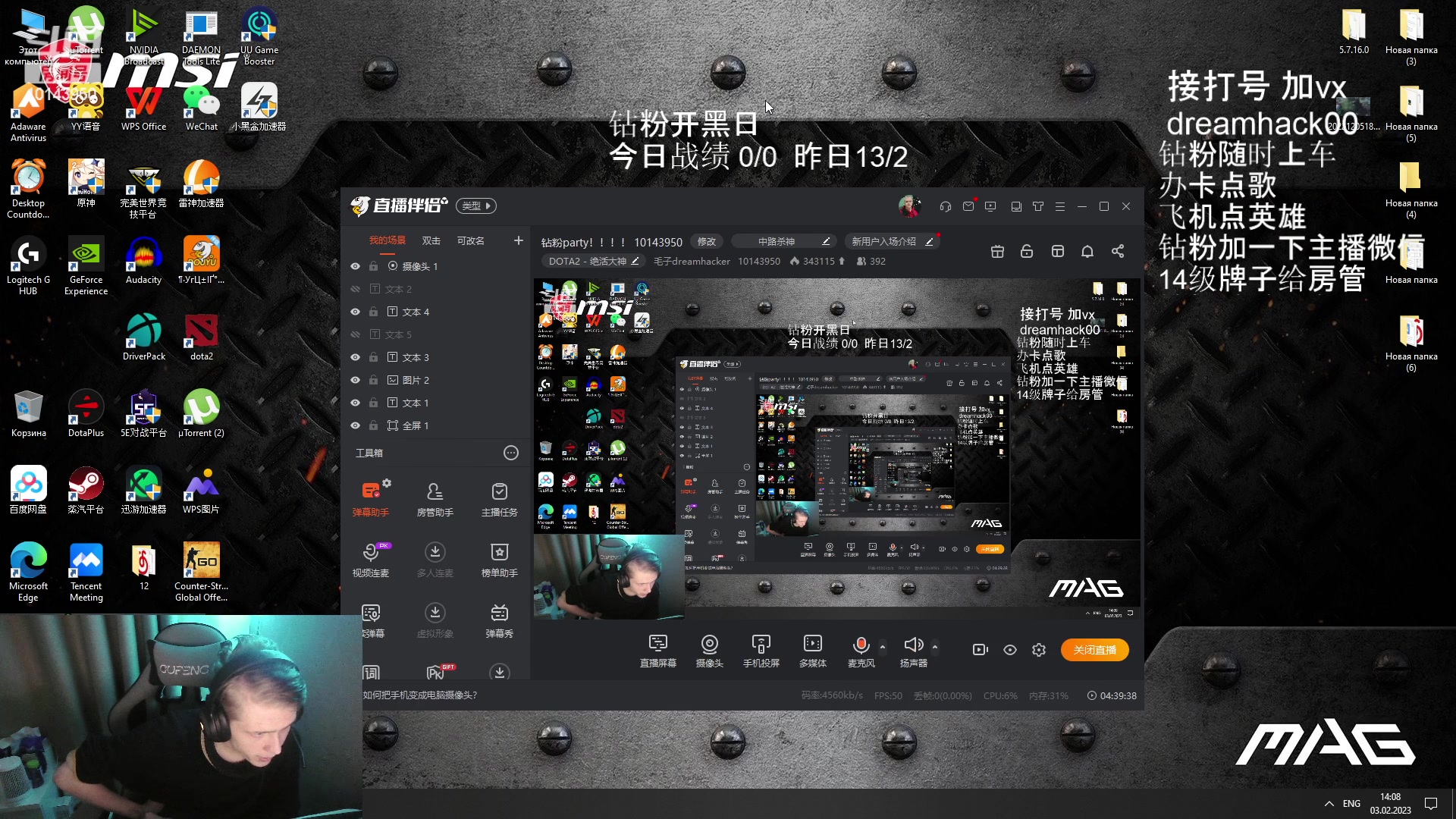The image size is (1456, 819).
Task: Open 弹幕秀 danmaku show tool
Action: click(x=499, y=620)
